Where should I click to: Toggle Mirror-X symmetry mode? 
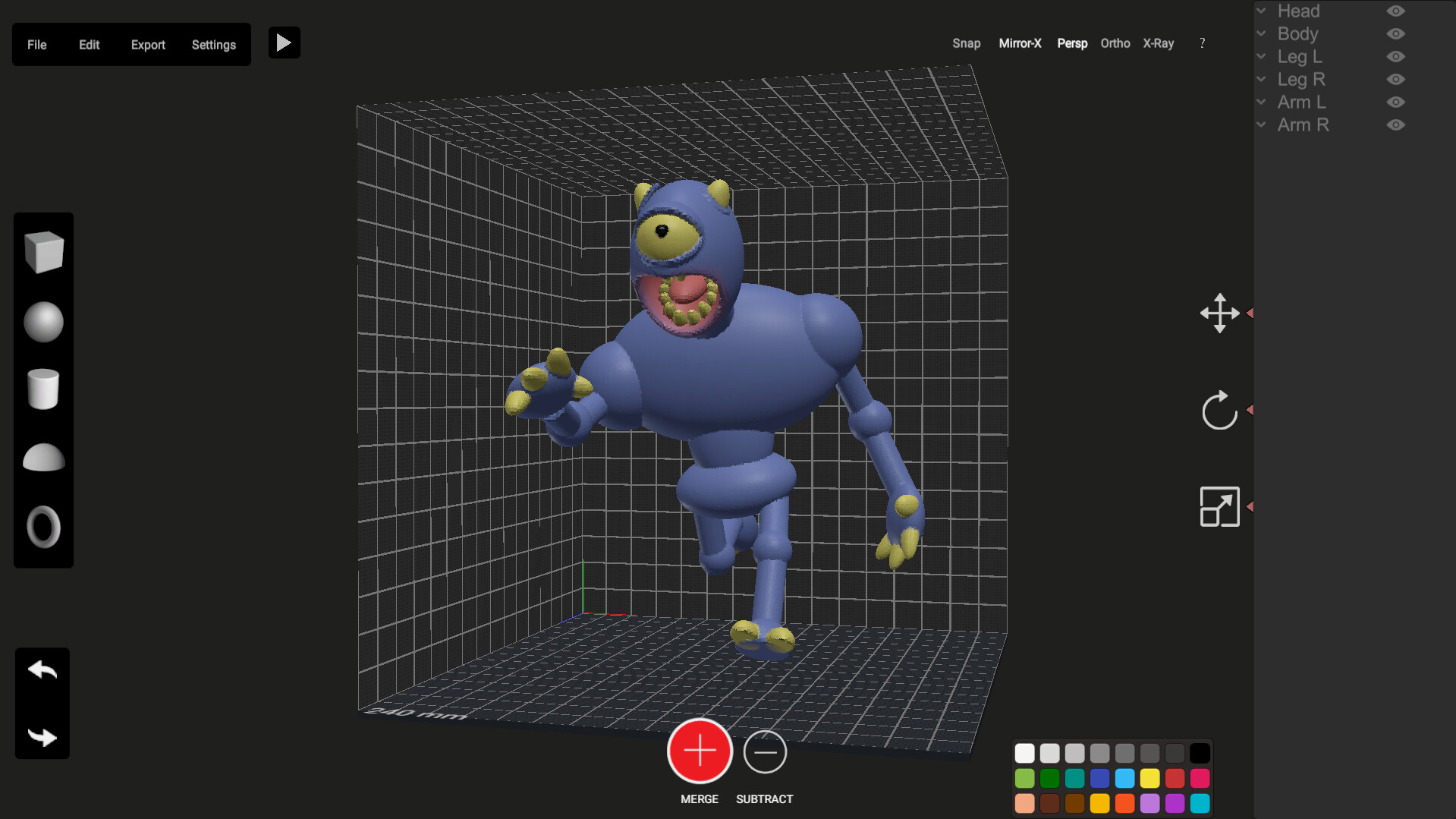click(1020, 43)
